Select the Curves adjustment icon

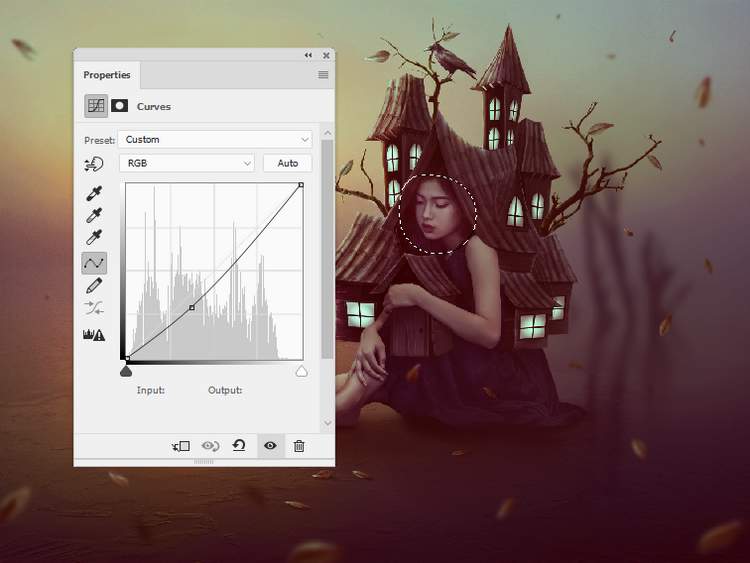coord(96,106)
